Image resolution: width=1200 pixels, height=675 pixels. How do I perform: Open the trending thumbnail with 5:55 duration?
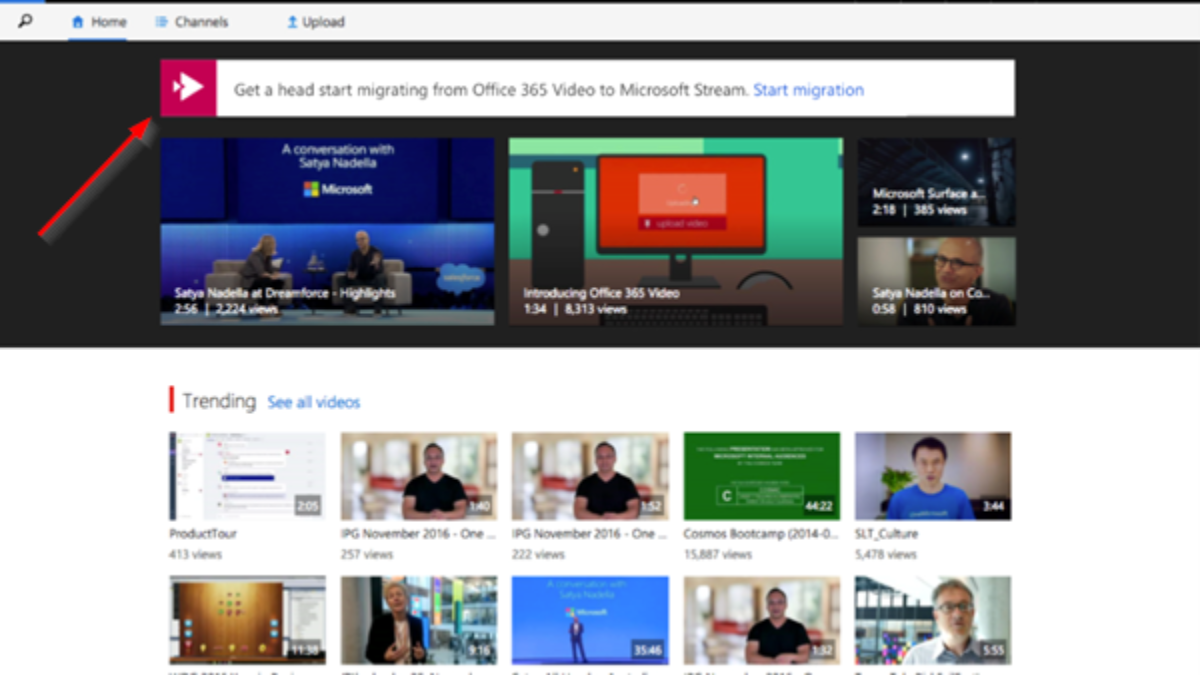[933, 620]
